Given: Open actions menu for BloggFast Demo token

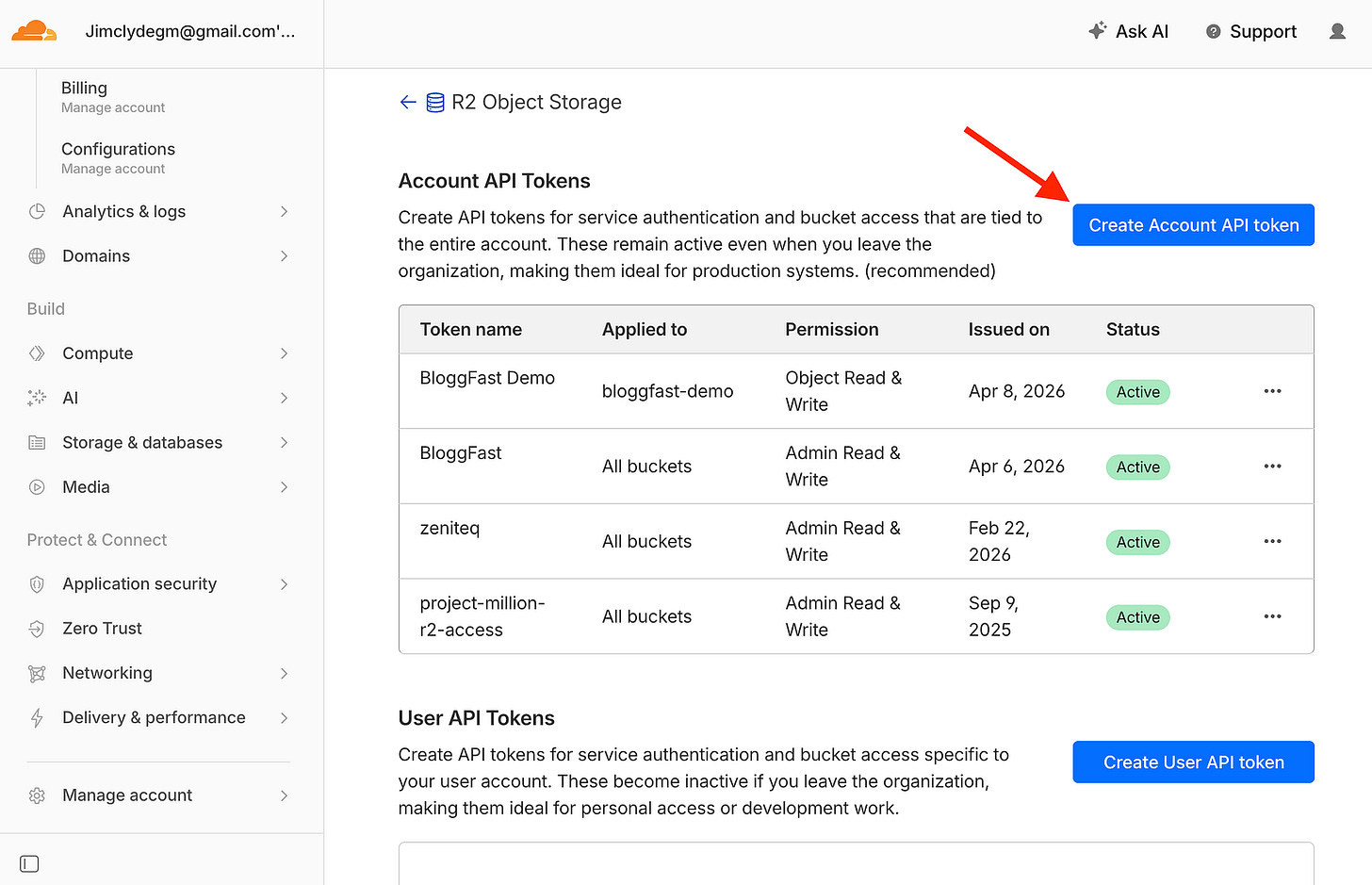Looking at the screenshot, I should tap(1272, 390).
